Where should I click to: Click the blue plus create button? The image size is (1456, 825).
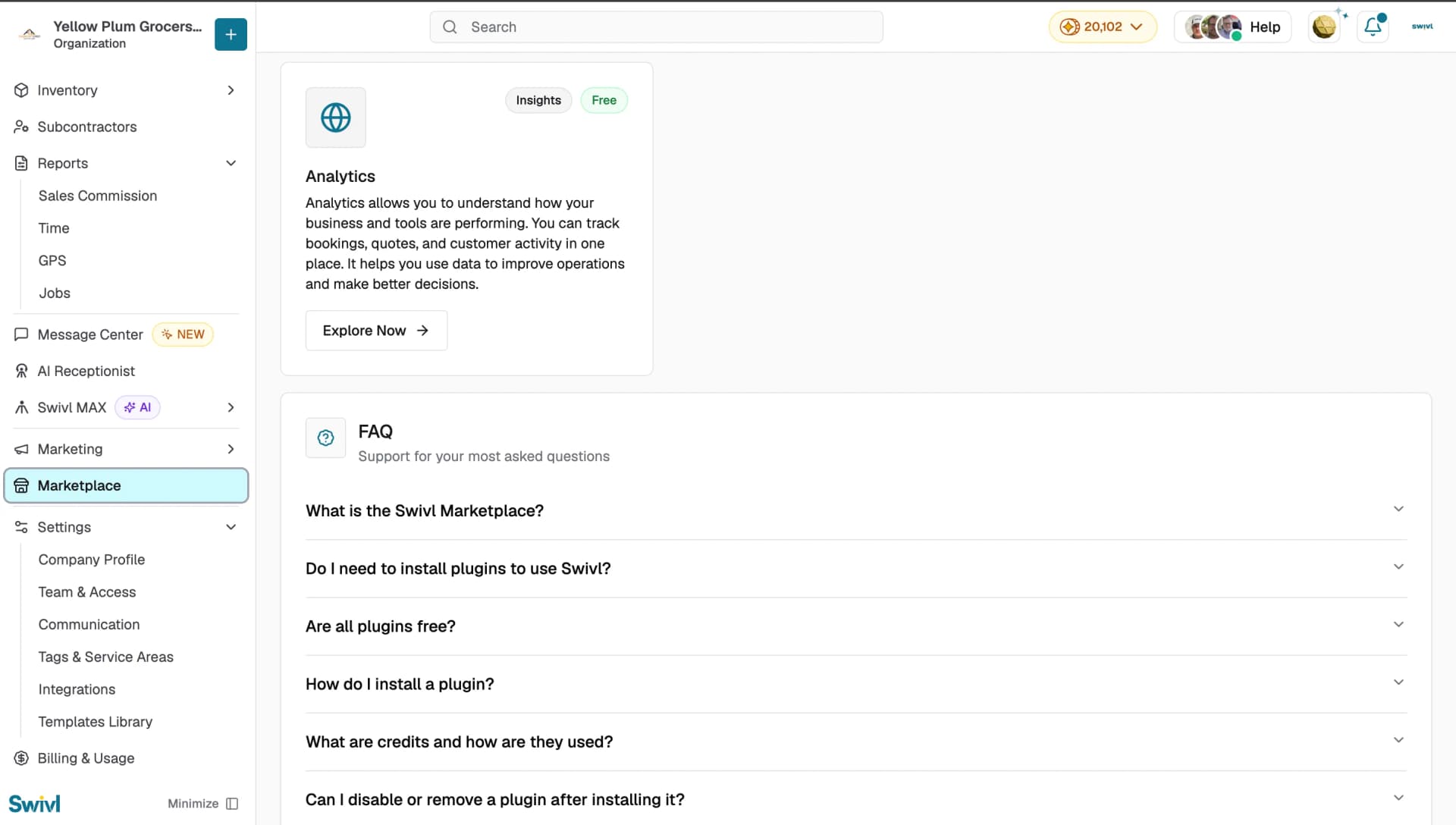[231, 34]
